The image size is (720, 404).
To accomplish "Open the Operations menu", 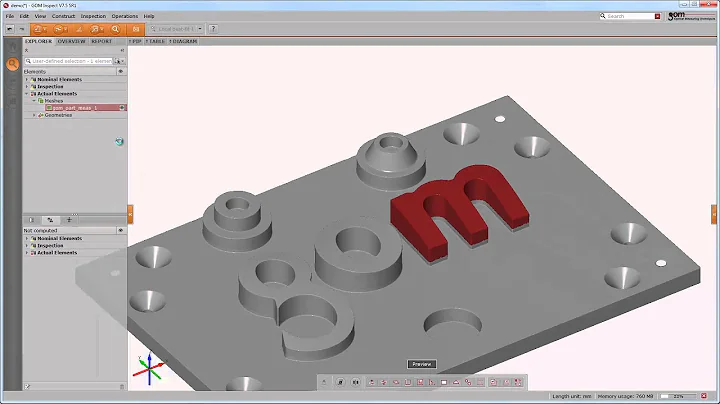I will (125, 16).
